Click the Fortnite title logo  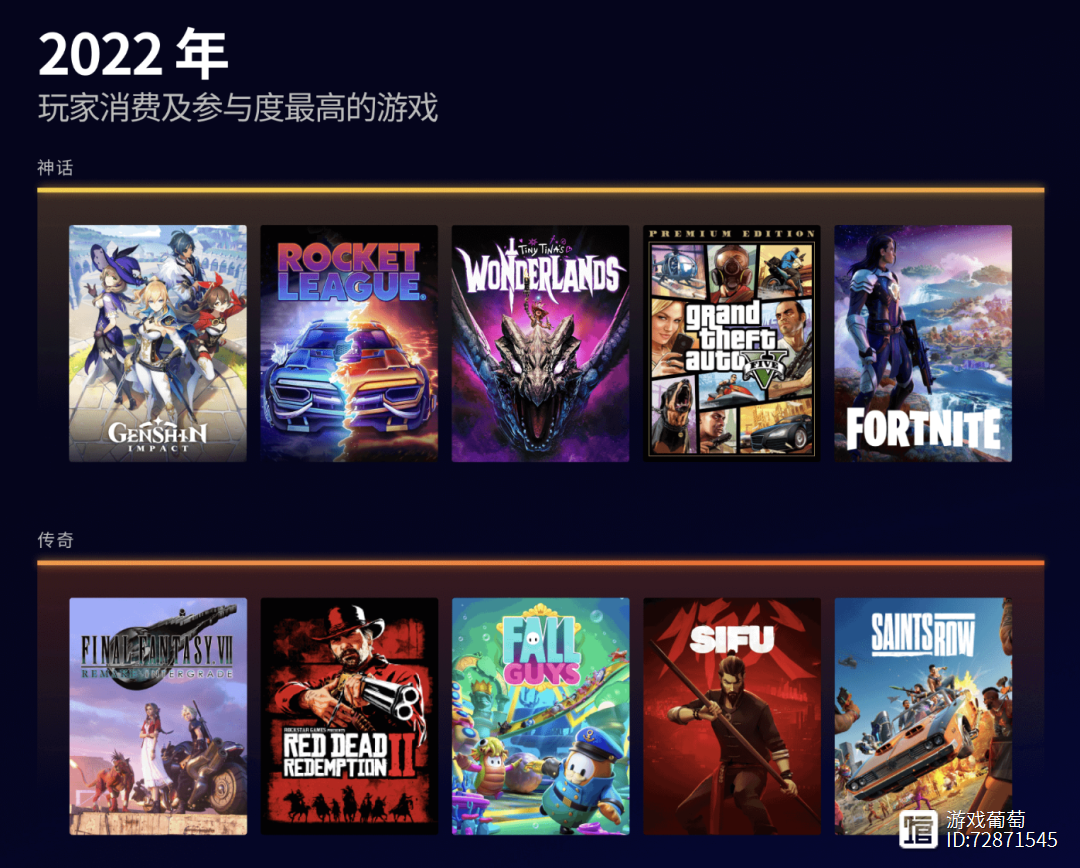click(x=924, y=428)
